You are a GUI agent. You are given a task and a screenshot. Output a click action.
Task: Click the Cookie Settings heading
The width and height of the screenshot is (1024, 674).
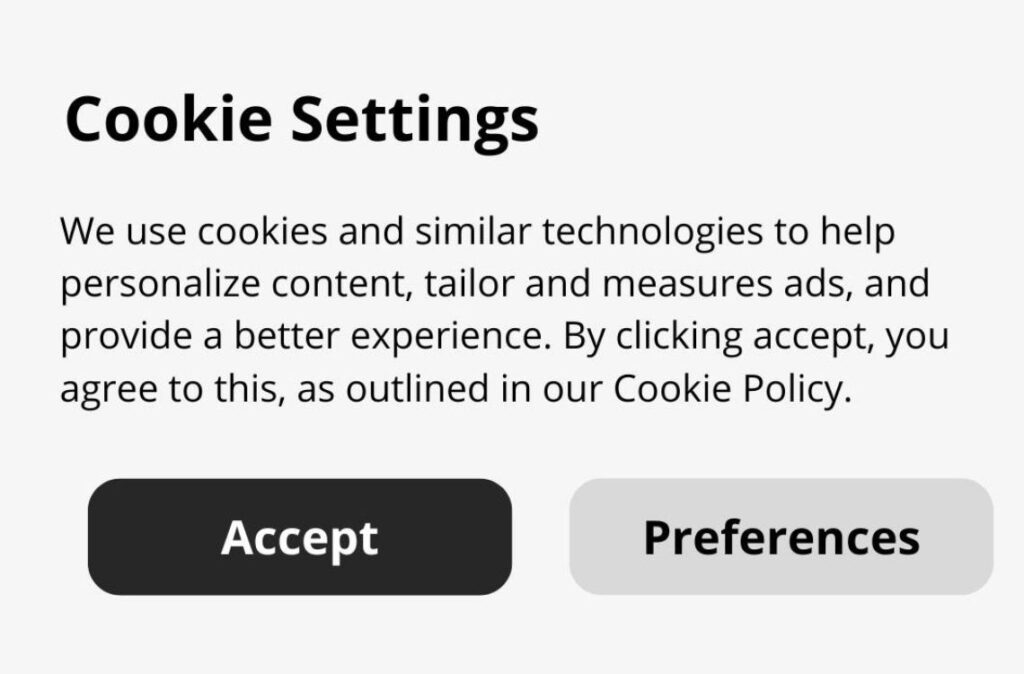pyautogui.click(x=301, y=118)
